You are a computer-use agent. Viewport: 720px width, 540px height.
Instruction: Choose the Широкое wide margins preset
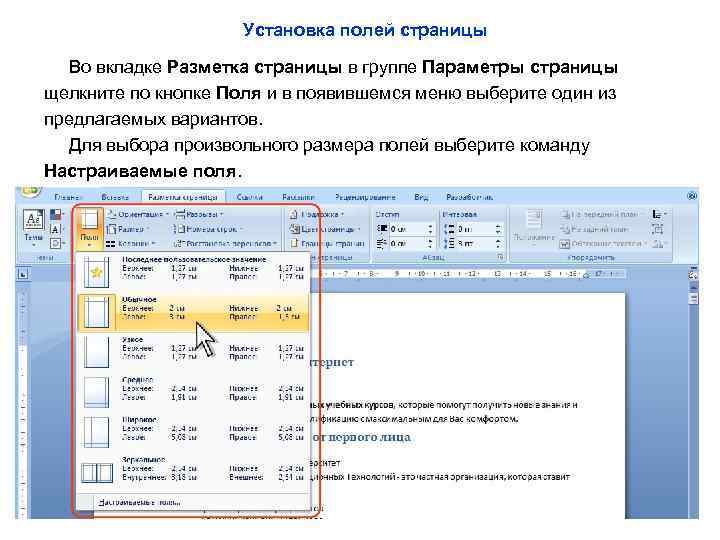[x=193, y=432]
